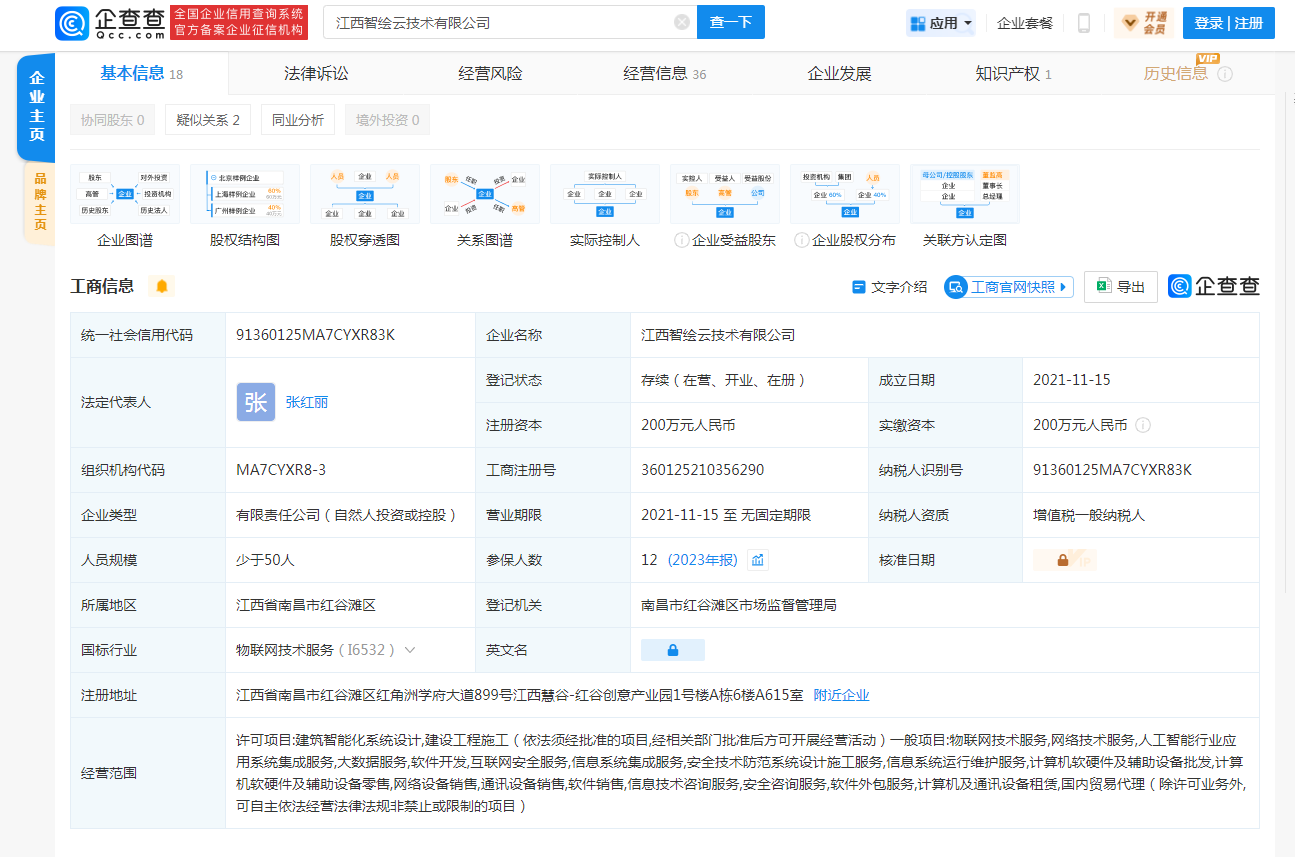The height and width of the screenshot is (857, 1295).
Task: Open the 应用 dropdown menu
Action: [941, 23]
